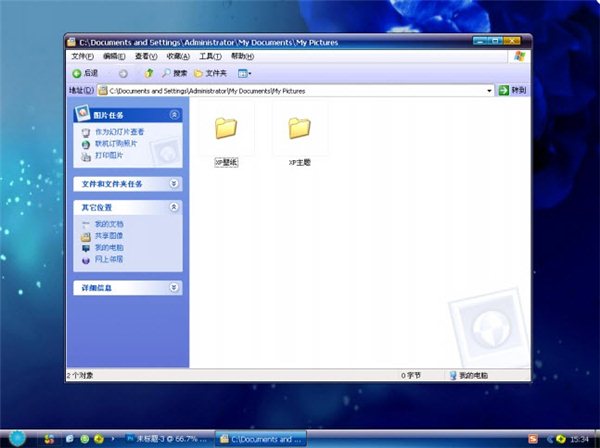
Task: Click the Back (后退) arrow icon
Action: [x=77, y=73]
